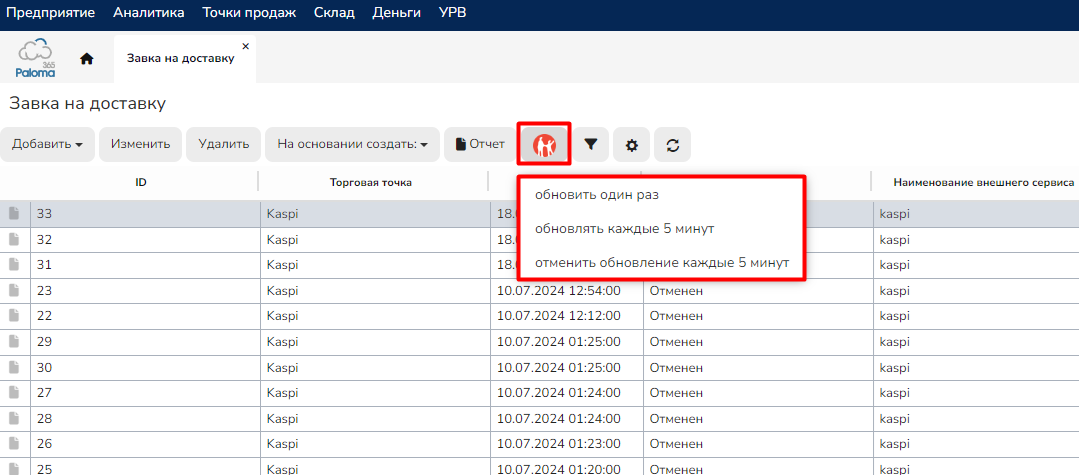Click the Отчет report button
This screenshot has height=475, width=1079.
(480, 144)
